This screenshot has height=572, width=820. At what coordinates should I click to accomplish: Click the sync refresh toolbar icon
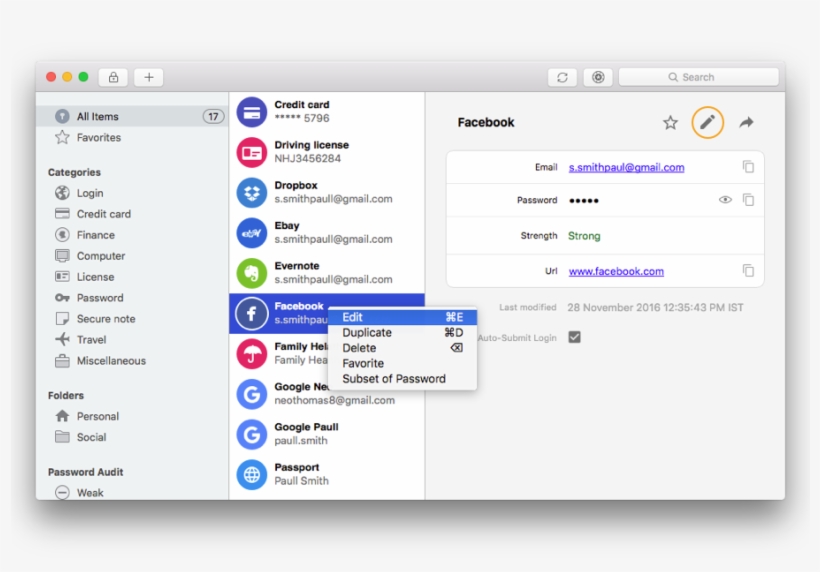(x=562, y=77)
